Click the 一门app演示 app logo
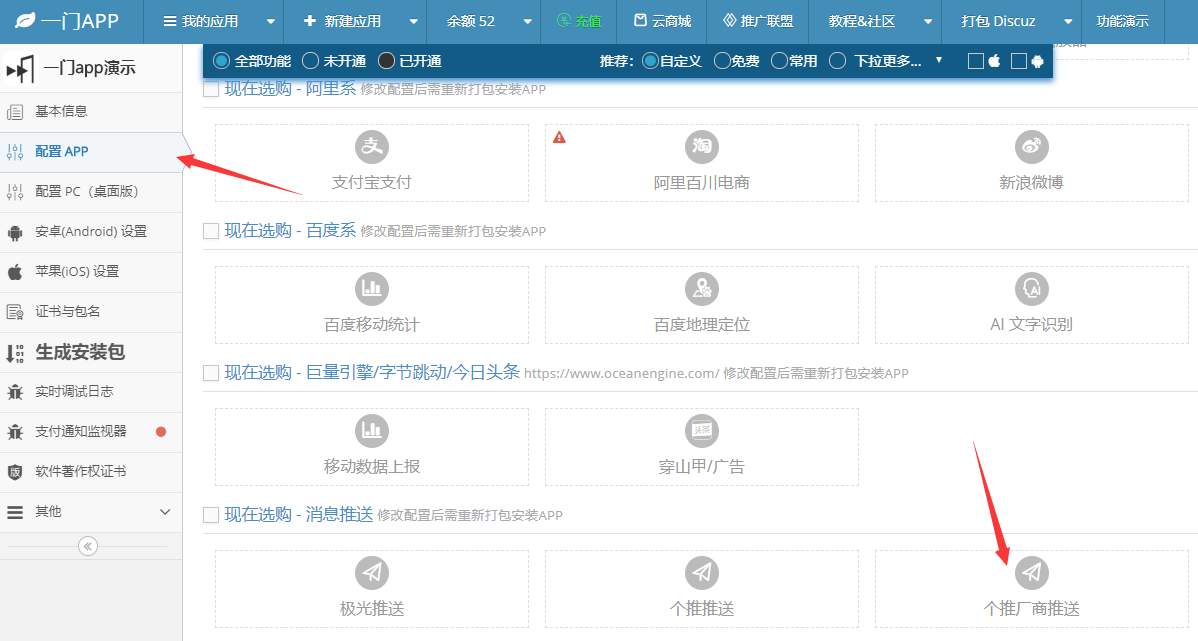 [x=21, y=69]
